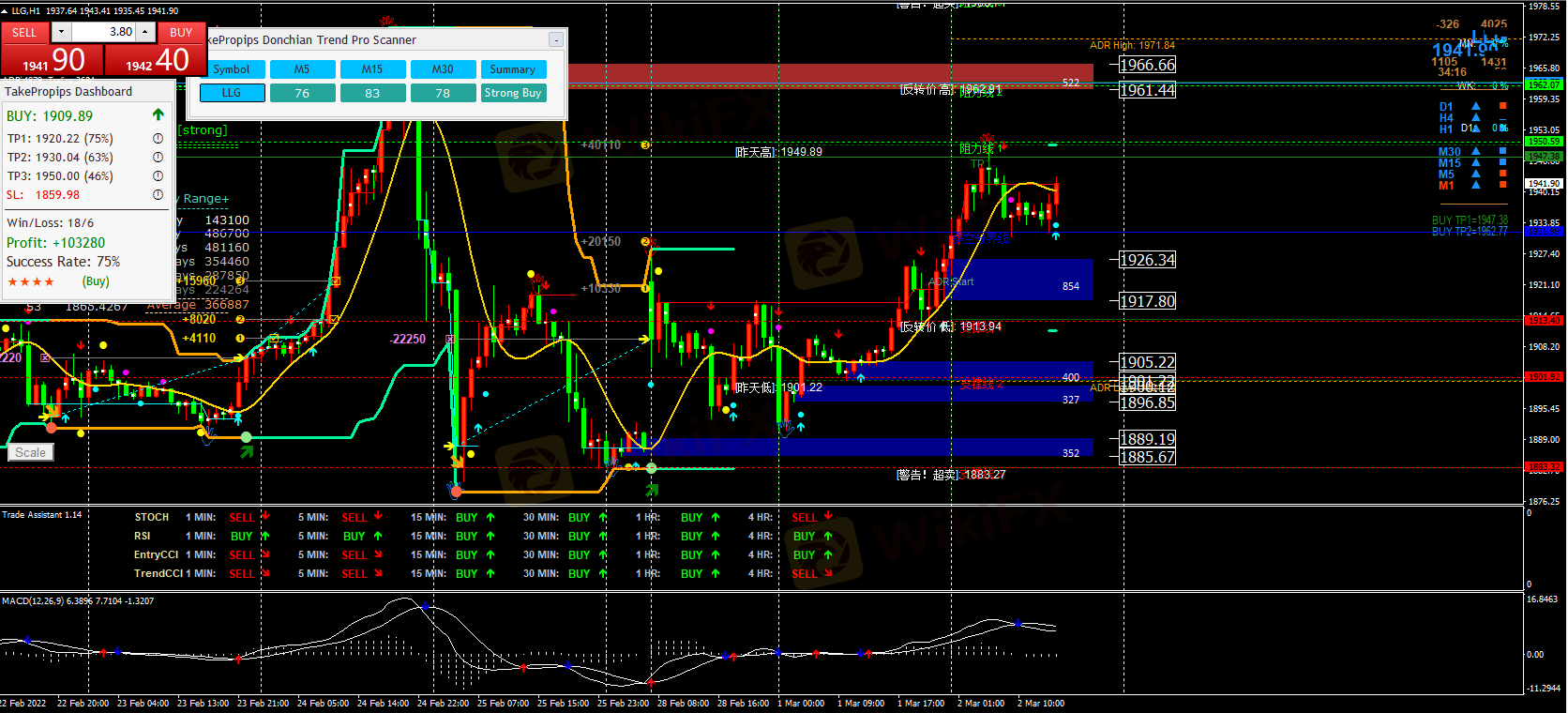Click the Scale button on the chart

pos(30,452)
